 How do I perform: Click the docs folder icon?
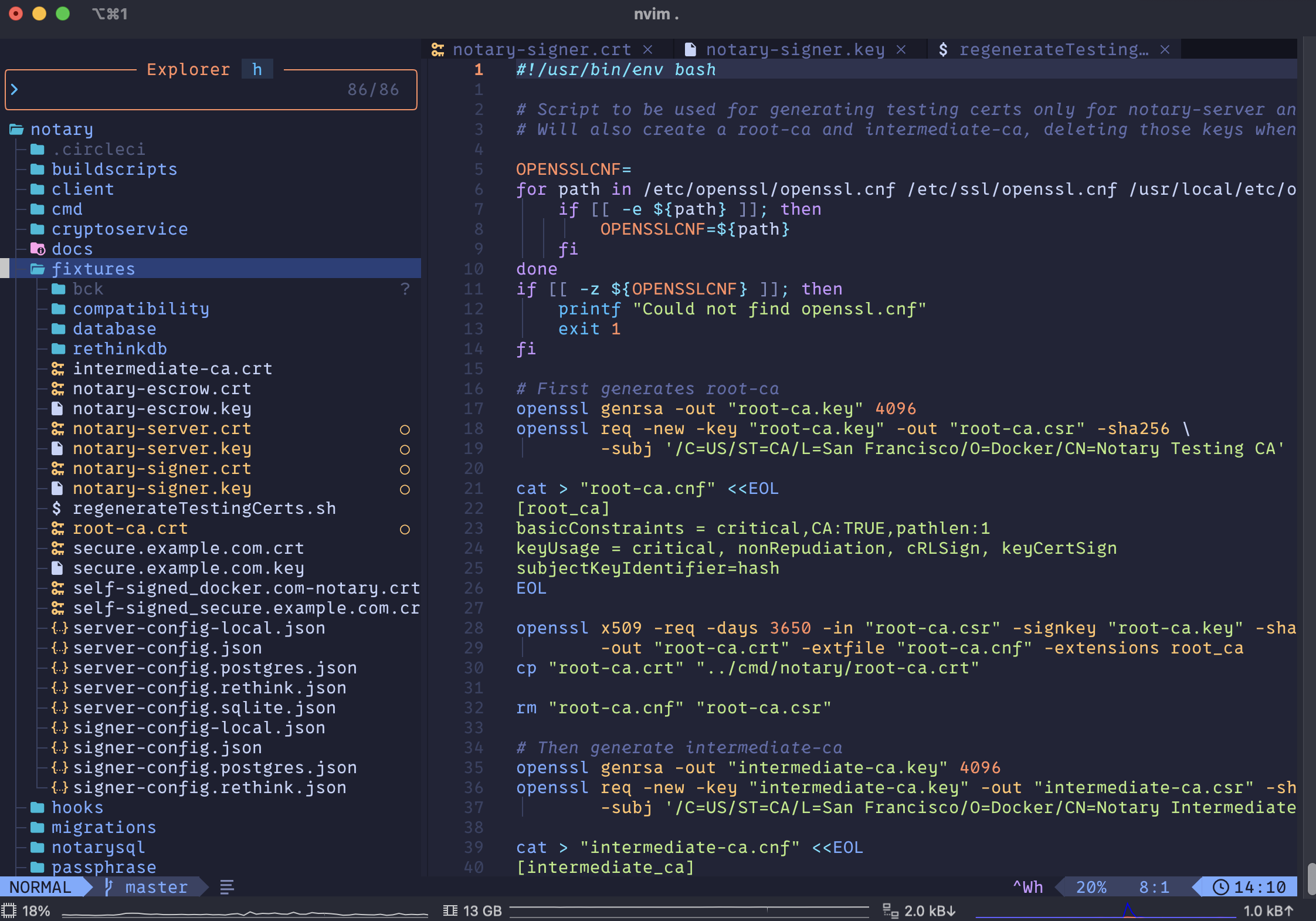point(38,249)
